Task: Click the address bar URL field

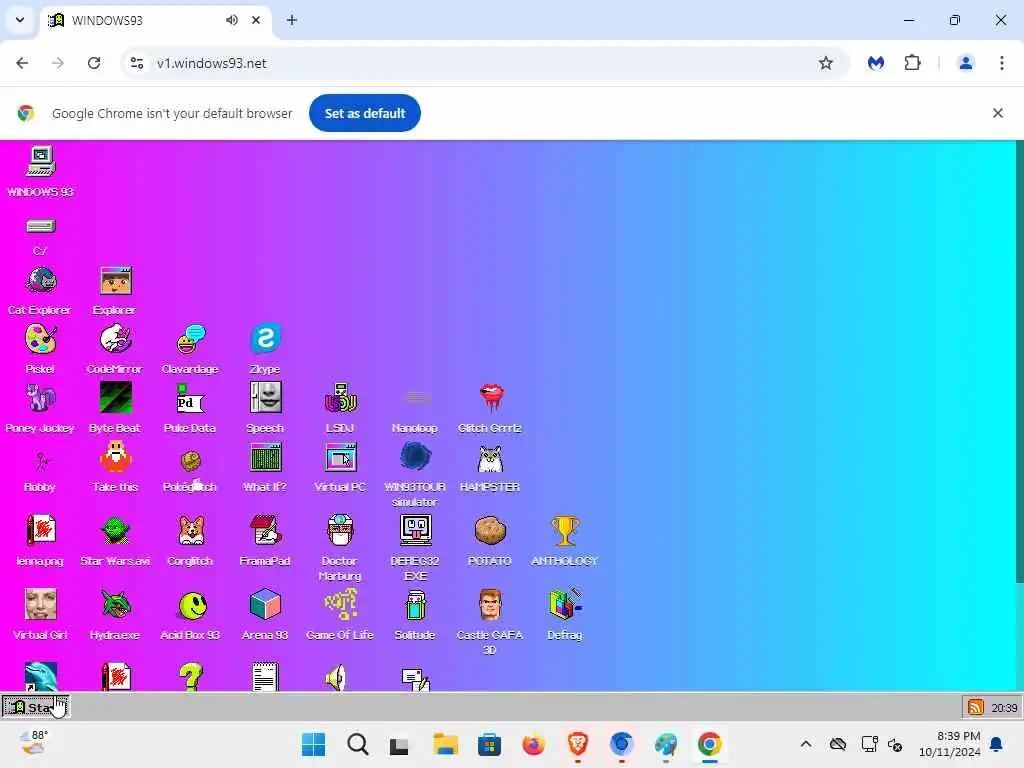Action: pyautogui.click(x=483, y=63)
